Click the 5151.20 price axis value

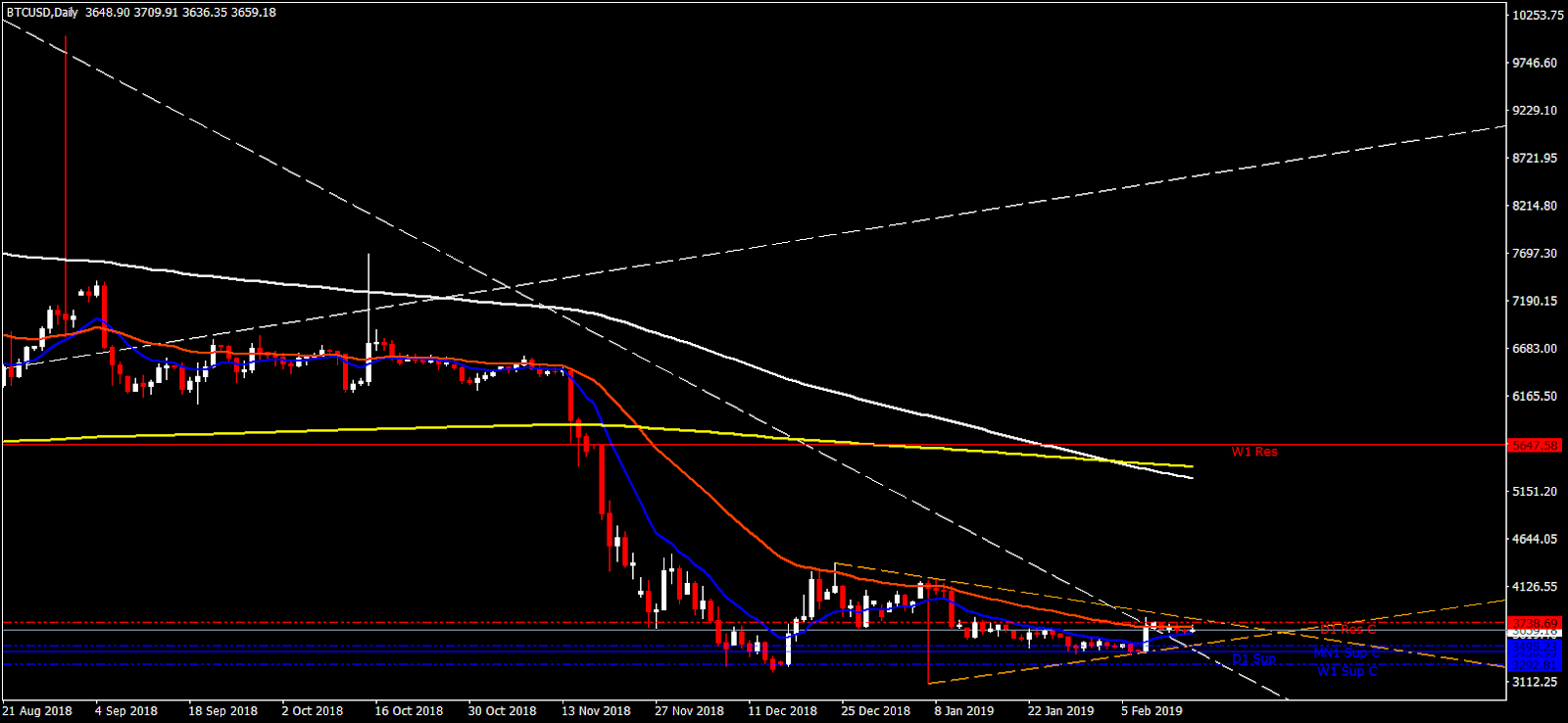tap(1535, 491)
